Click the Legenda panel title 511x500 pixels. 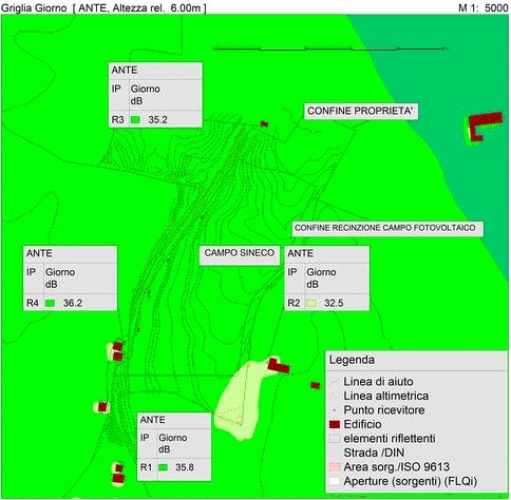tap(352, 360)
